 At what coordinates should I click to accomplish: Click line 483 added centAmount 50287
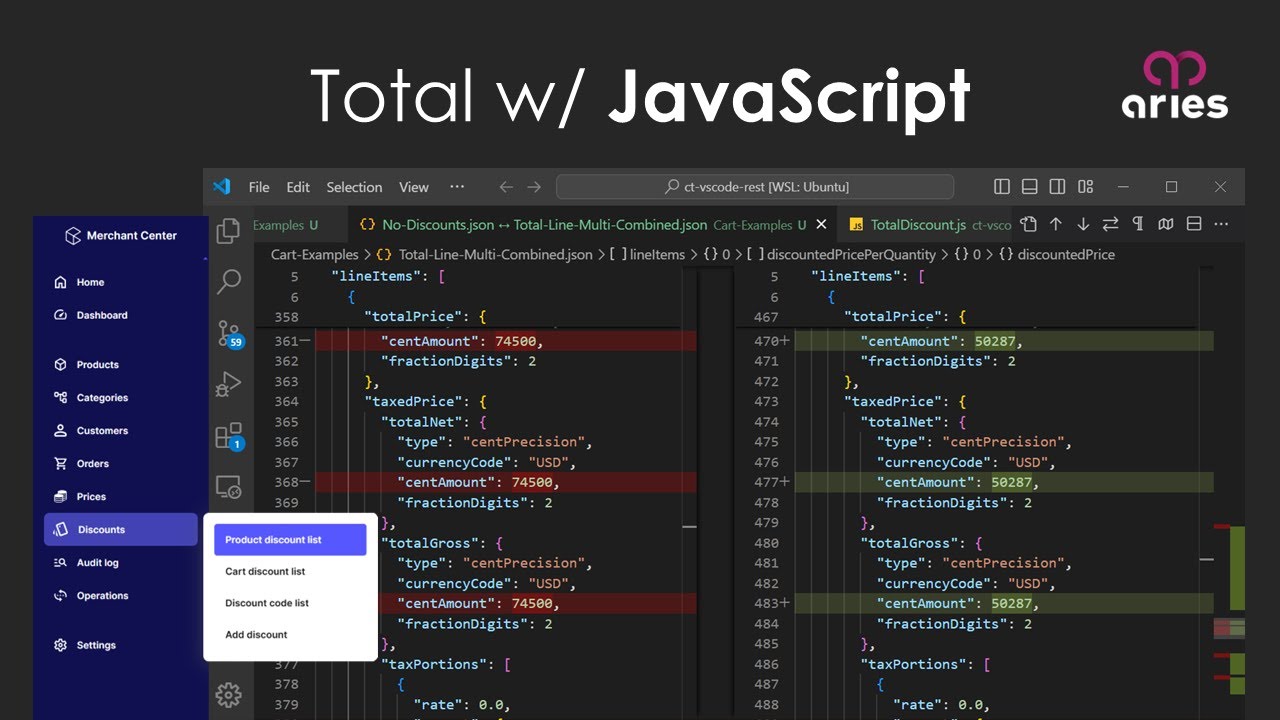point(1004,603)
